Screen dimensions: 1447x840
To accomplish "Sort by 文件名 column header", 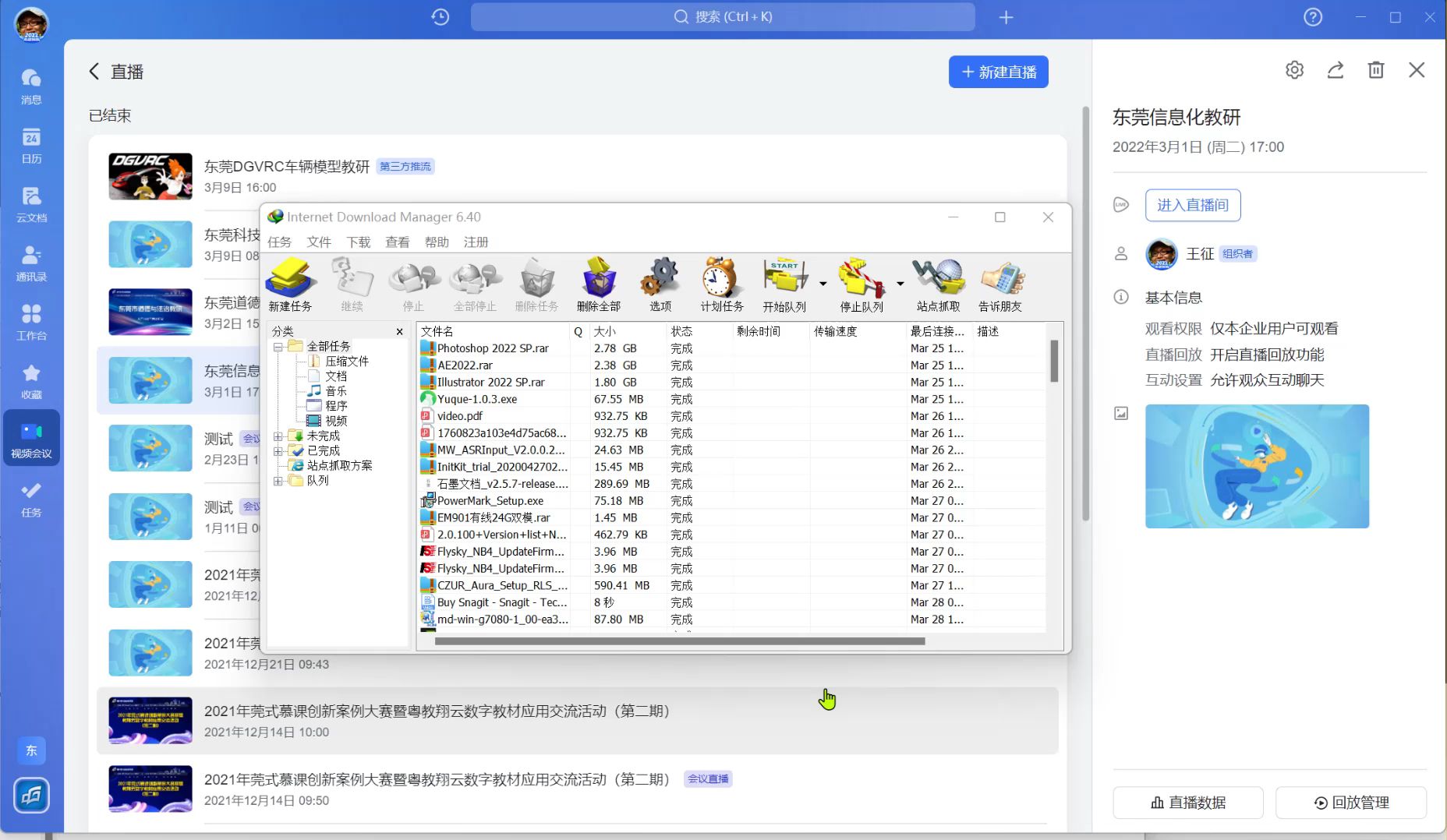I will 494,331.
